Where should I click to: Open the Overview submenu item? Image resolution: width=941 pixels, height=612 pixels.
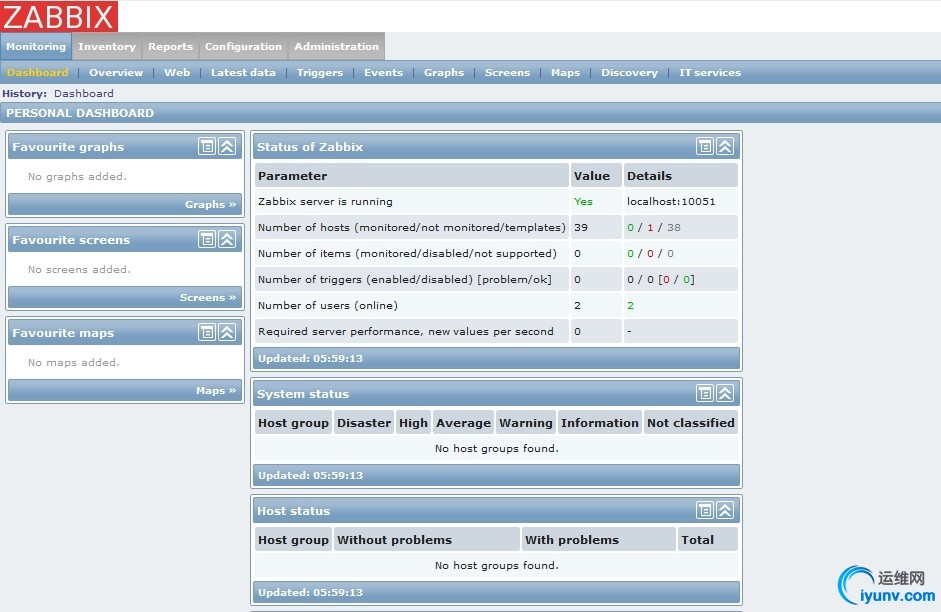(116, 73)
